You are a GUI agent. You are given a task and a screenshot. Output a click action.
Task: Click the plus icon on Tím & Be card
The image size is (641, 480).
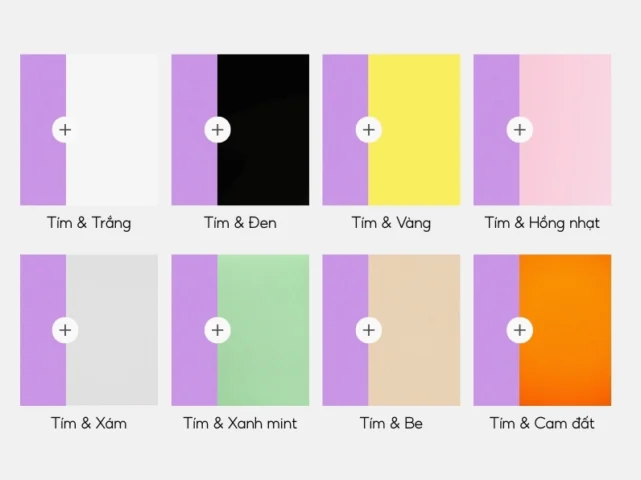tap(369, 330)
